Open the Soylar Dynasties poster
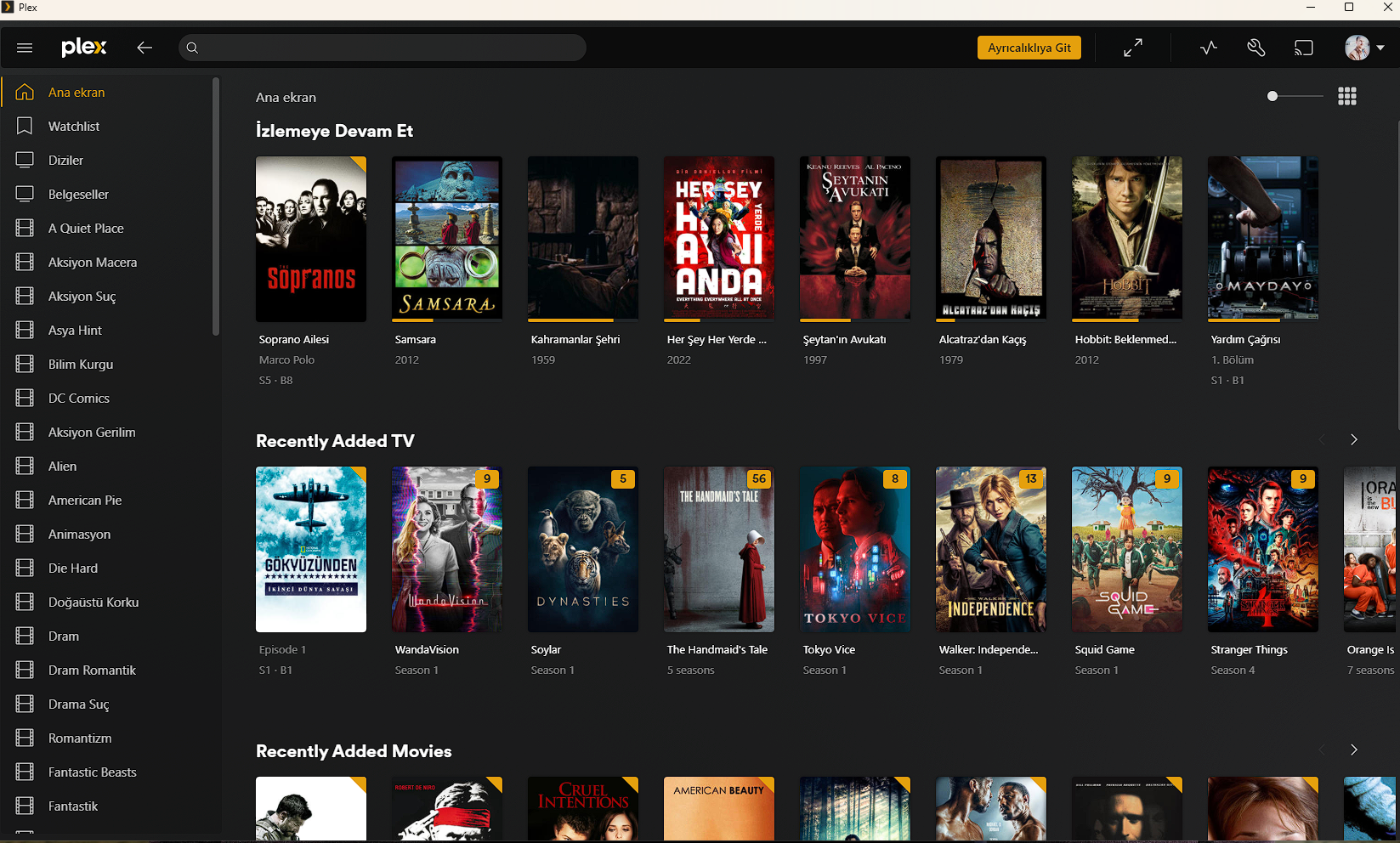Screen dimensions: 1400x843 (583, 549)
